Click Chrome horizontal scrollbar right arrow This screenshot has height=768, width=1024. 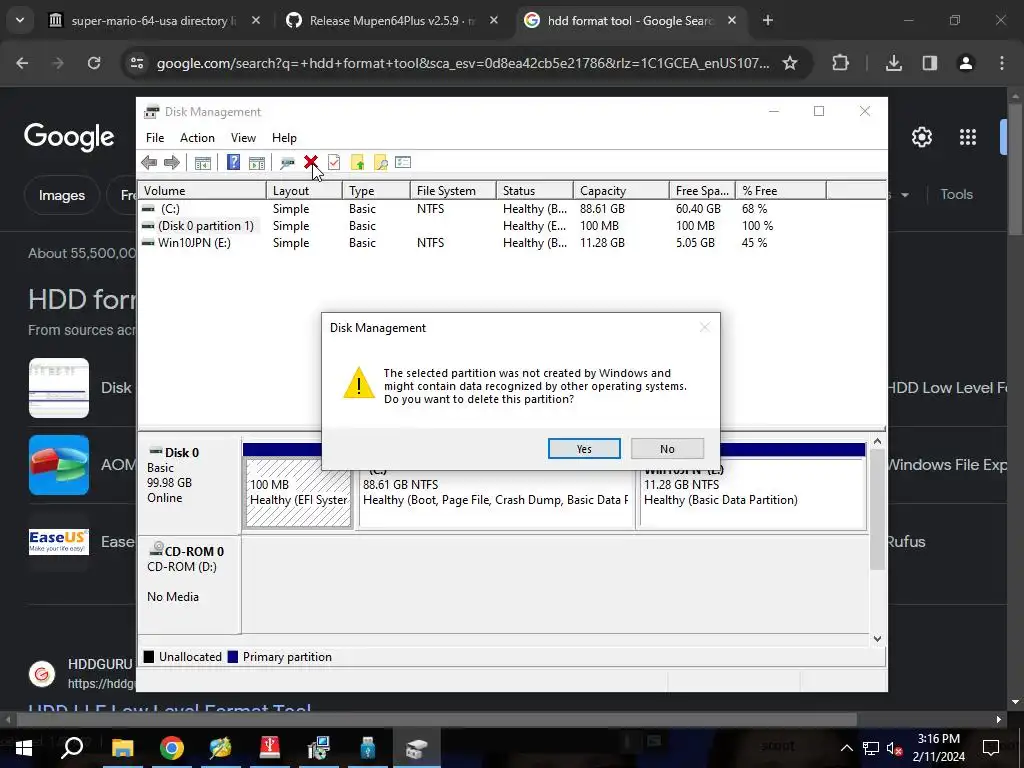coord(999,720)
